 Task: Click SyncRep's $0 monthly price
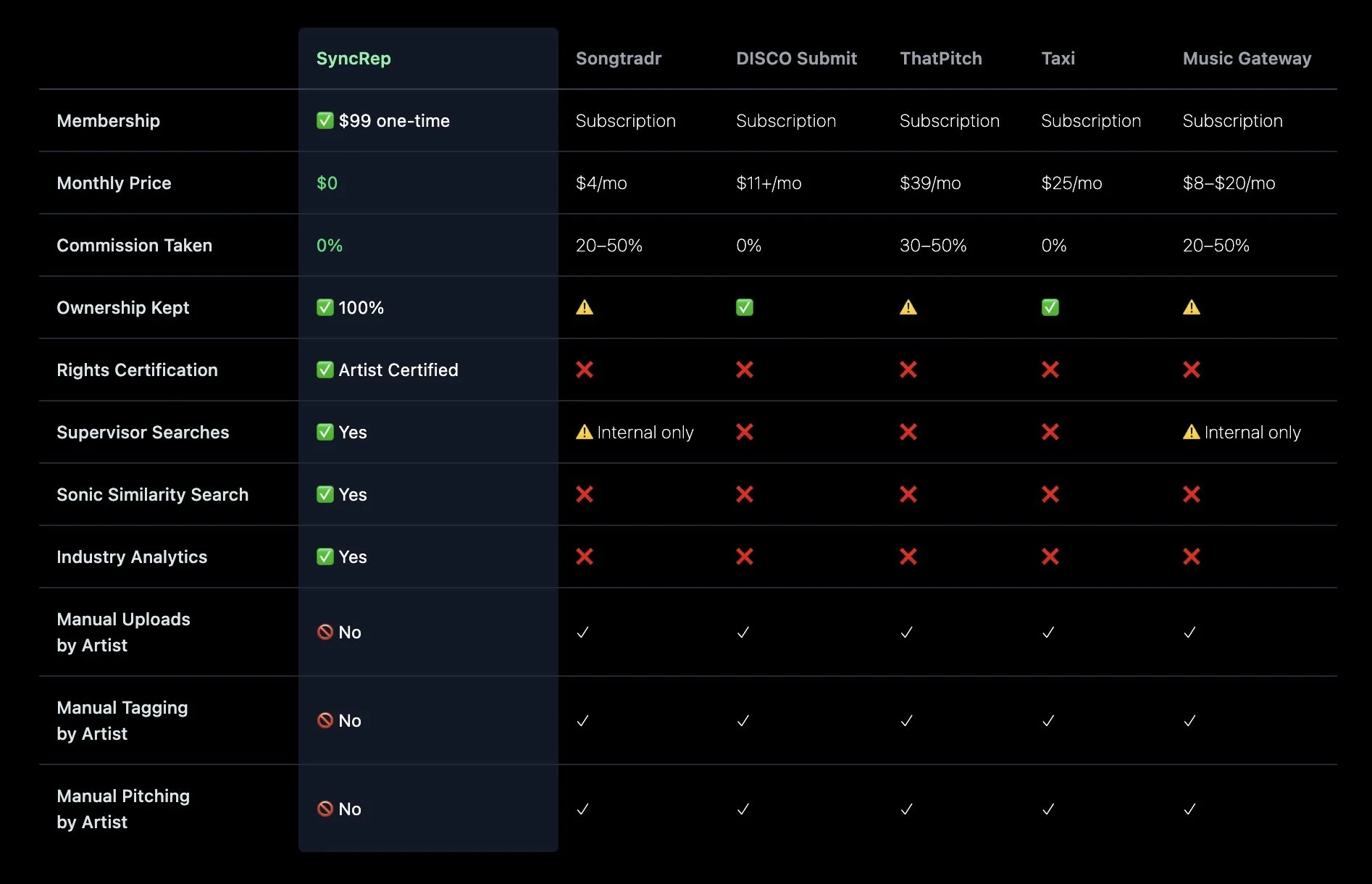click(327, 183)
